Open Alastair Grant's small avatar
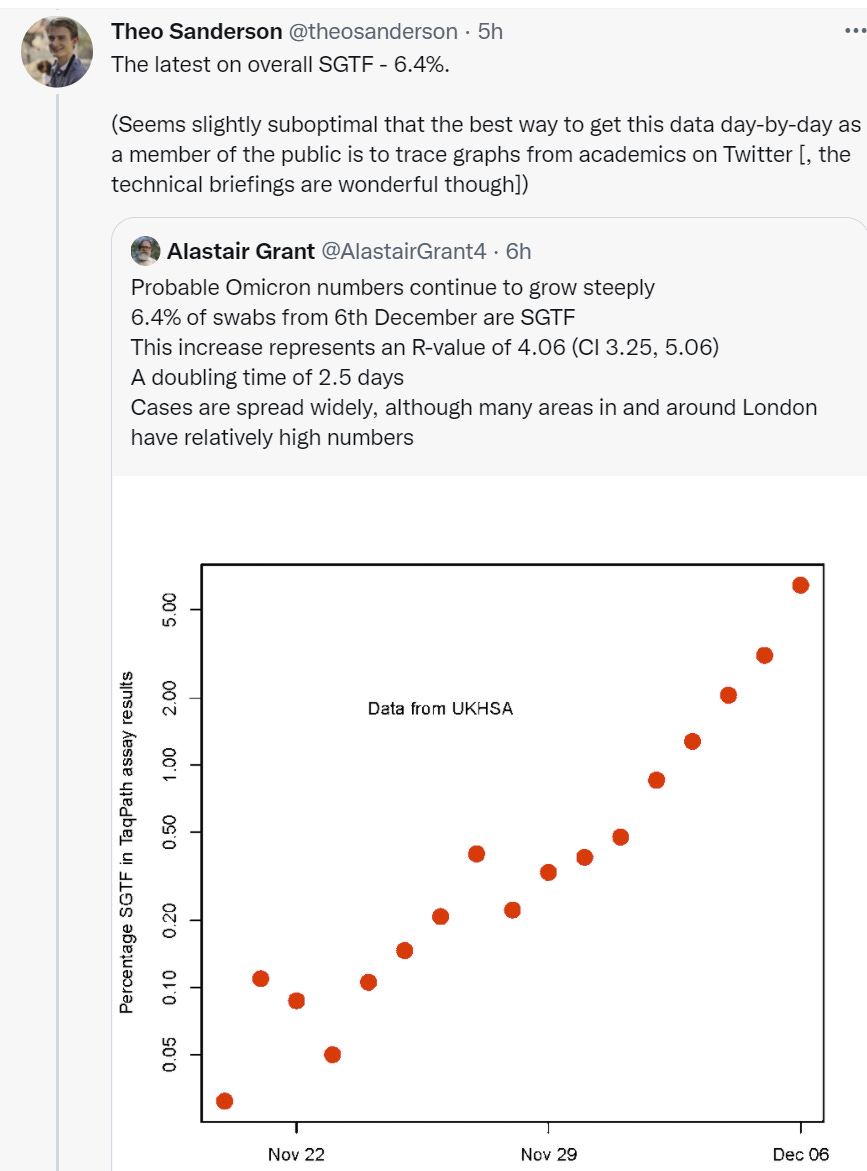The image size is (867, 1171). [x=146, y=251]
